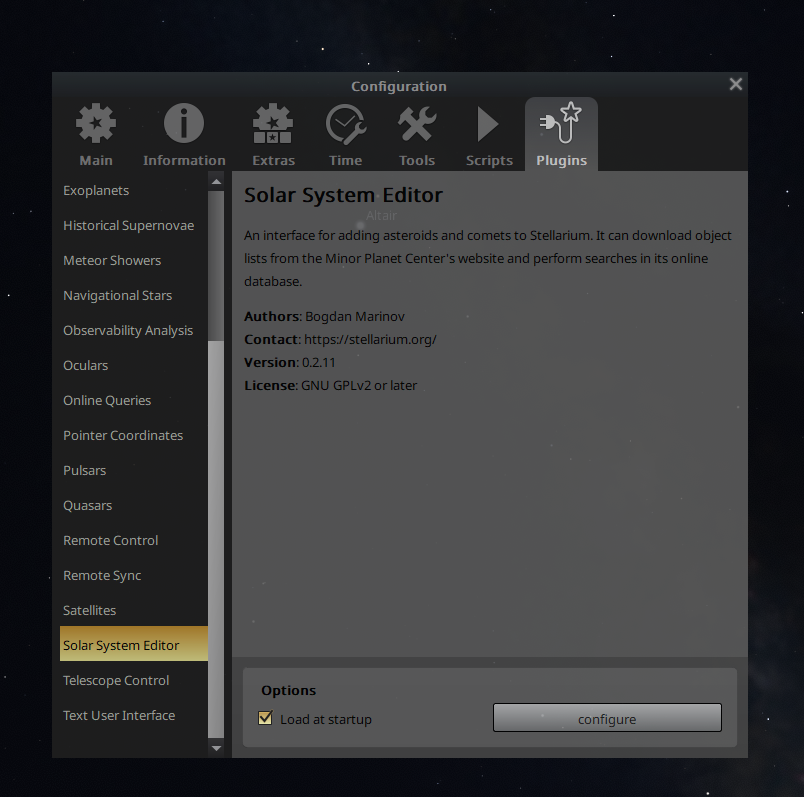Click the configure button

607,718
